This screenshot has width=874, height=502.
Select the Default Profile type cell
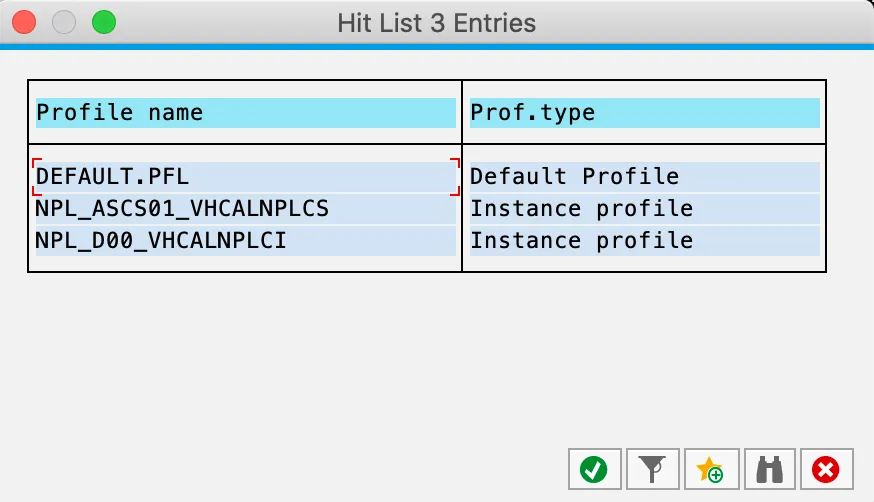[644, 177]
